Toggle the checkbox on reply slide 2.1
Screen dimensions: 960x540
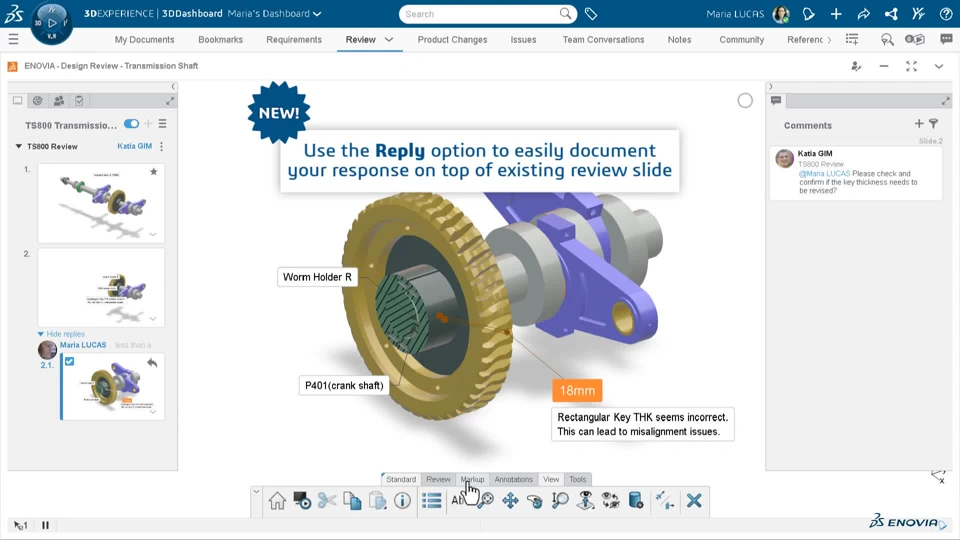point(70,361)
